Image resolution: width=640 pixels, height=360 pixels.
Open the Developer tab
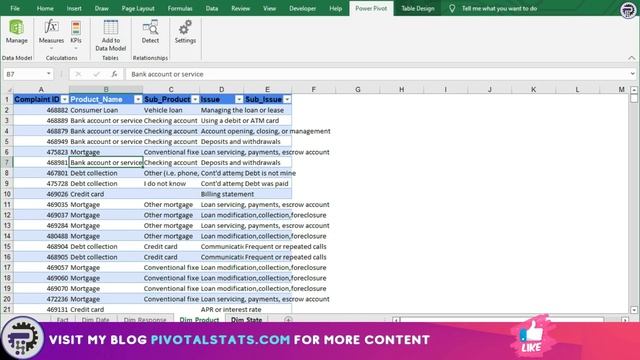pos(302,8)
